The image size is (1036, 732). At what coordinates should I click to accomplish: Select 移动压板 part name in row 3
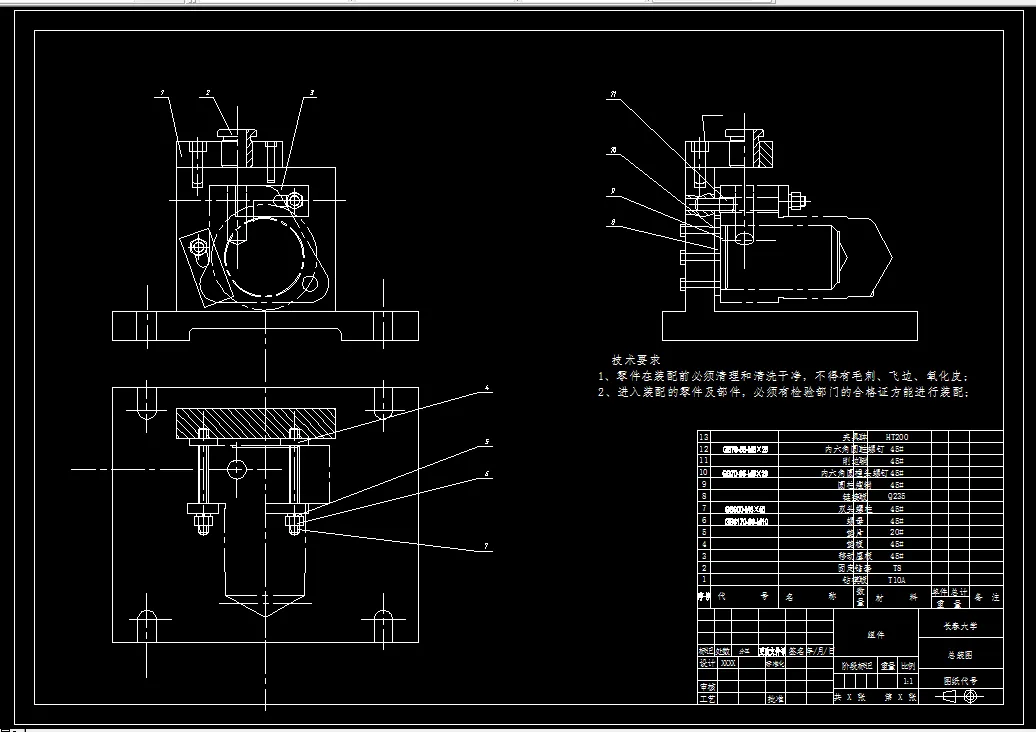pos(856,556)
